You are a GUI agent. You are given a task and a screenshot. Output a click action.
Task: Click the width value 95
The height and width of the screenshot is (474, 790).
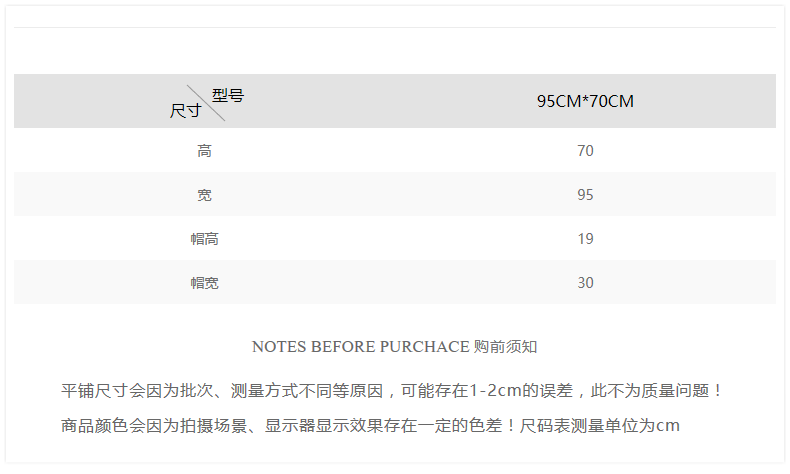coord(585,195)
